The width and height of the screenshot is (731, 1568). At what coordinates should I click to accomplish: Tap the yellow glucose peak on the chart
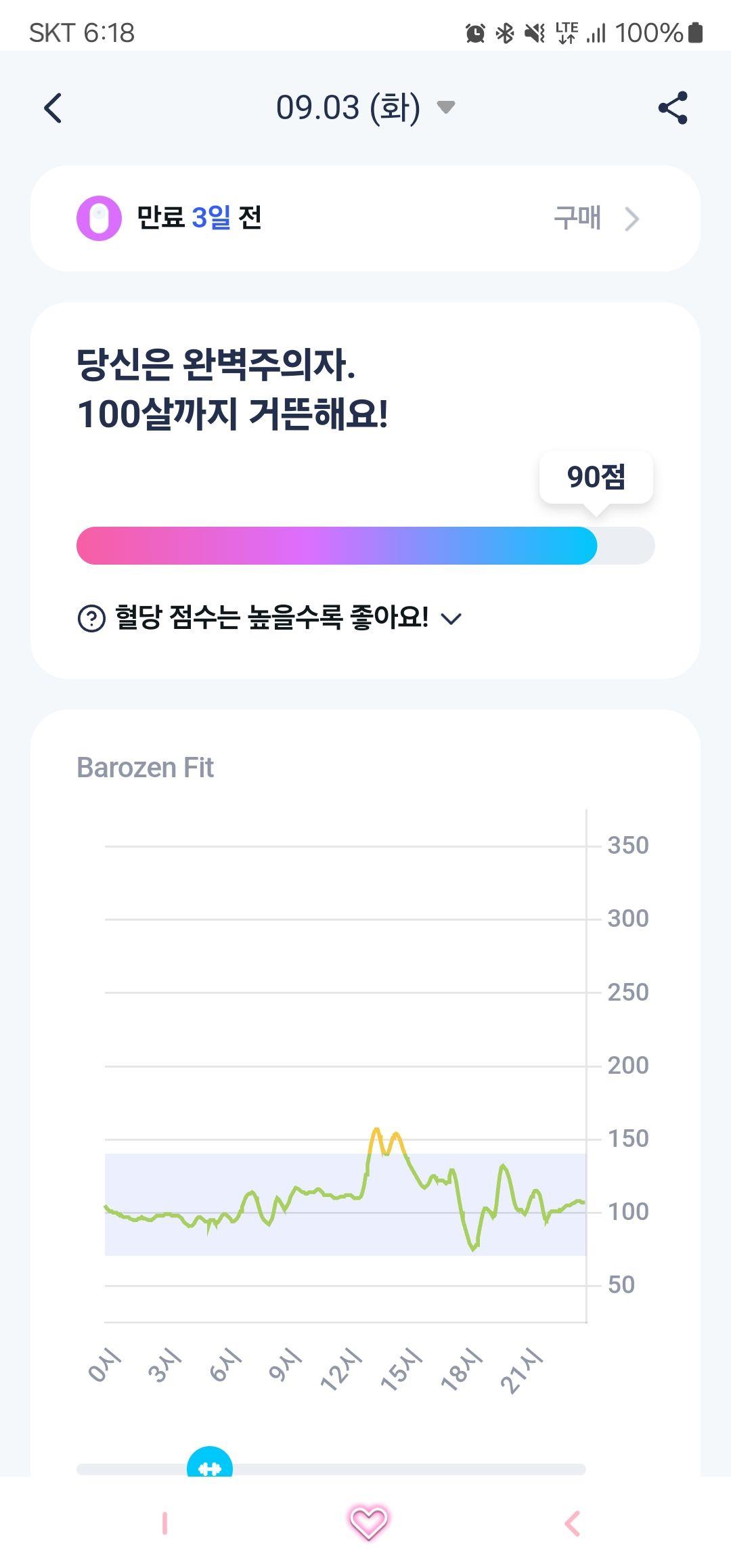pos(386,1141)
